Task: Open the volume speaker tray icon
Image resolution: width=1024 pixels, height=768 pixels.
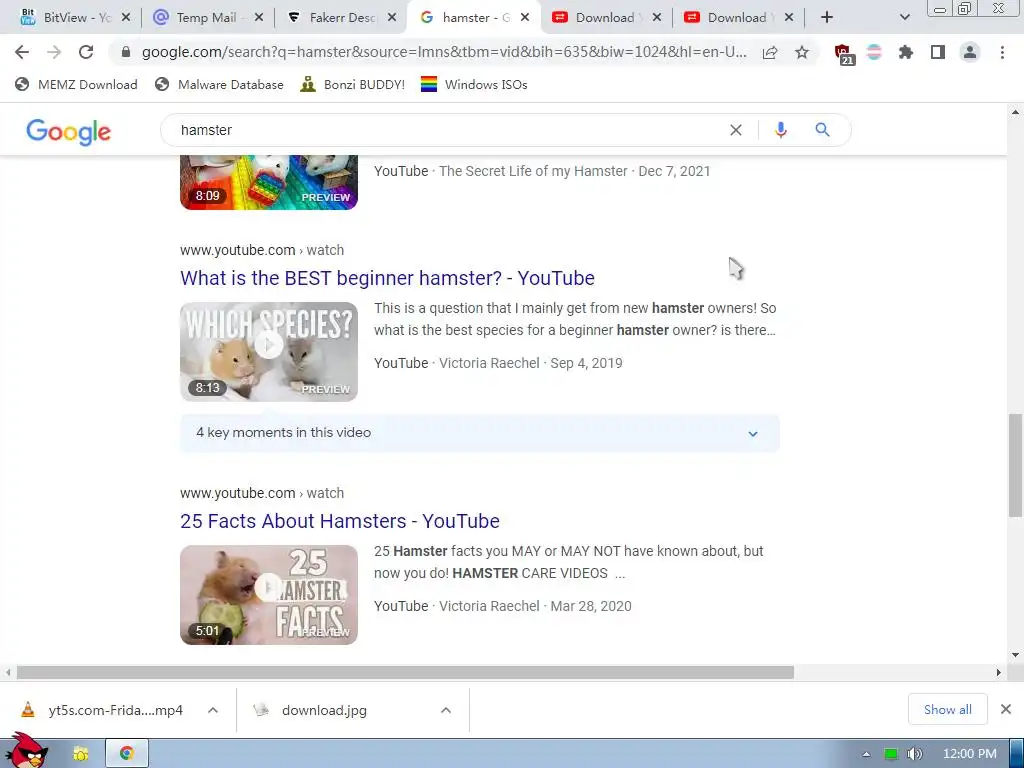Action: pos(915,754)
